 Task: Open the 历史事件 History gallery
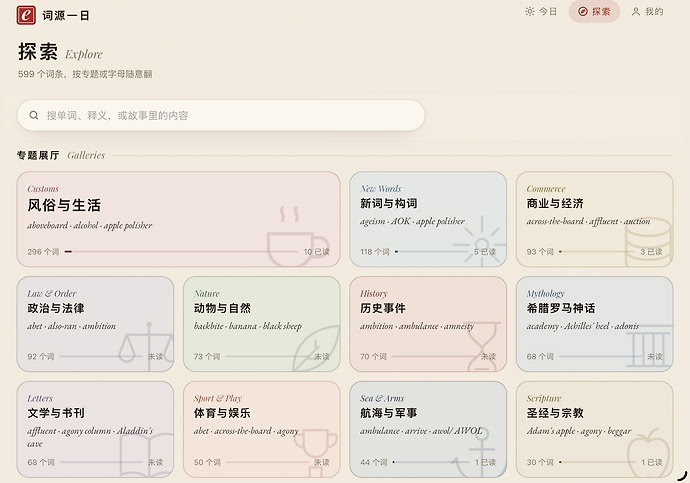click(x=428, y=324)
